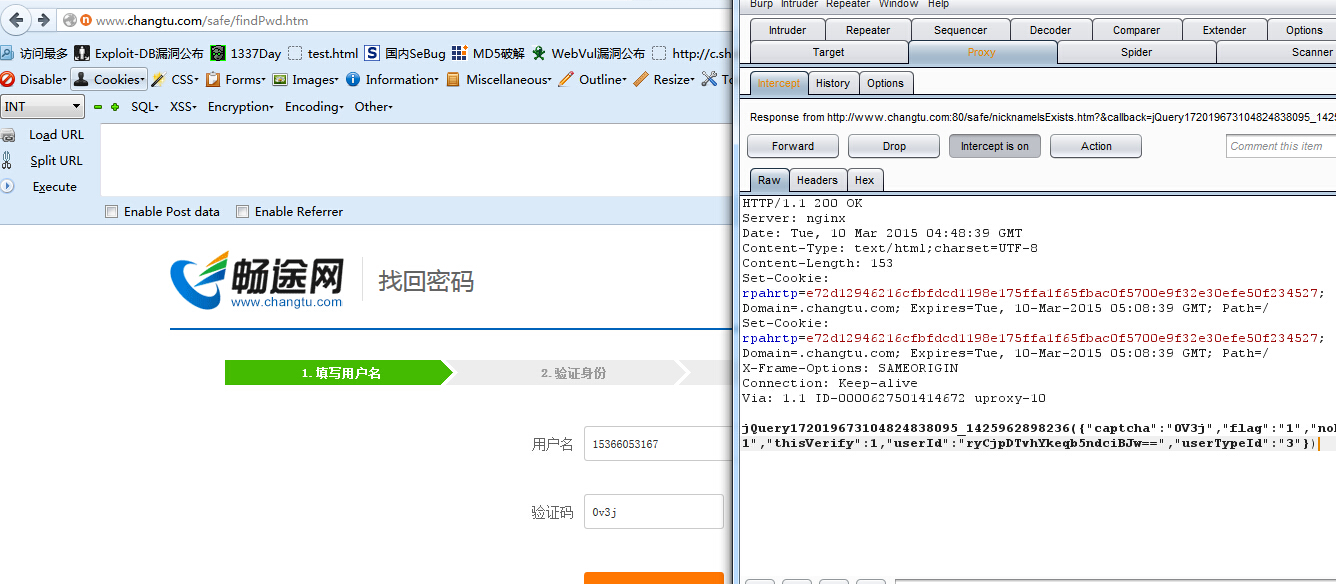Image resolution: width=1336 pixels, height=584 pixels.
Task: Switch to the Target tab
Action: (828, 52)
